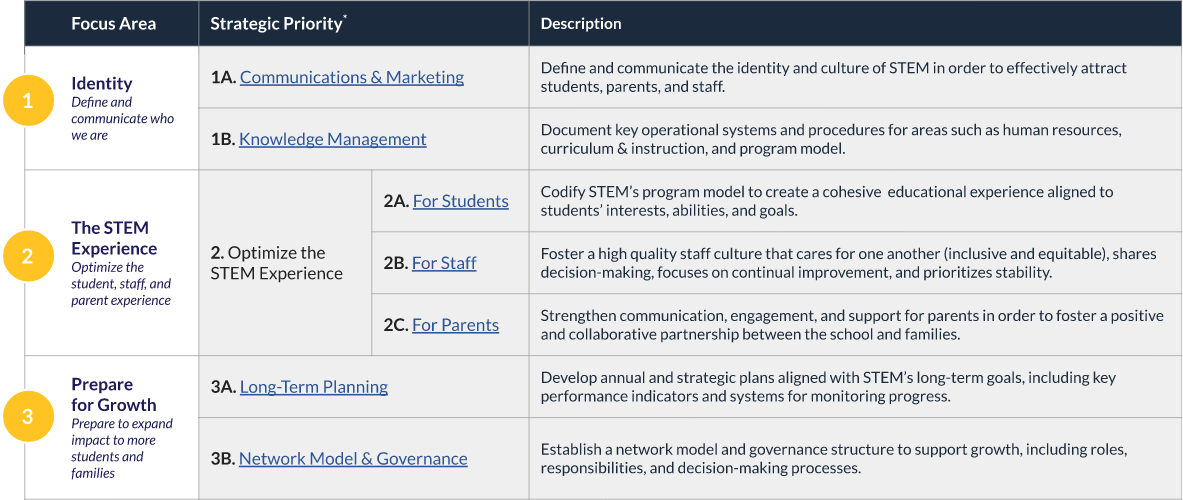The width and height of the screenshot is (1183, 500).
Task: Open the Network Model & Governance link
Action: (x=353, y=458)
